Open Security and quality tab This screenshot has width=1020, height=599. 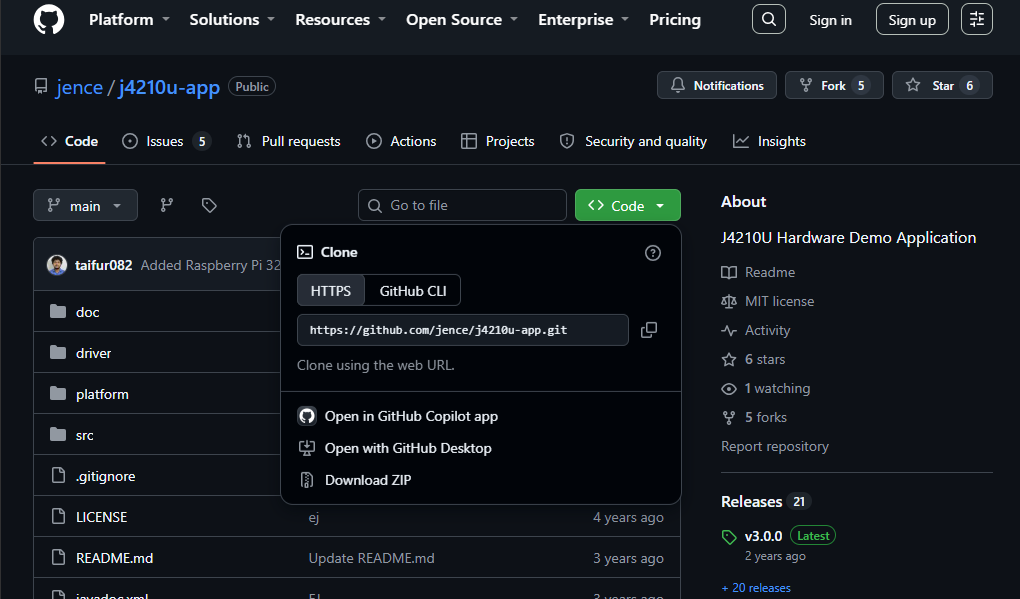[633, 141]
